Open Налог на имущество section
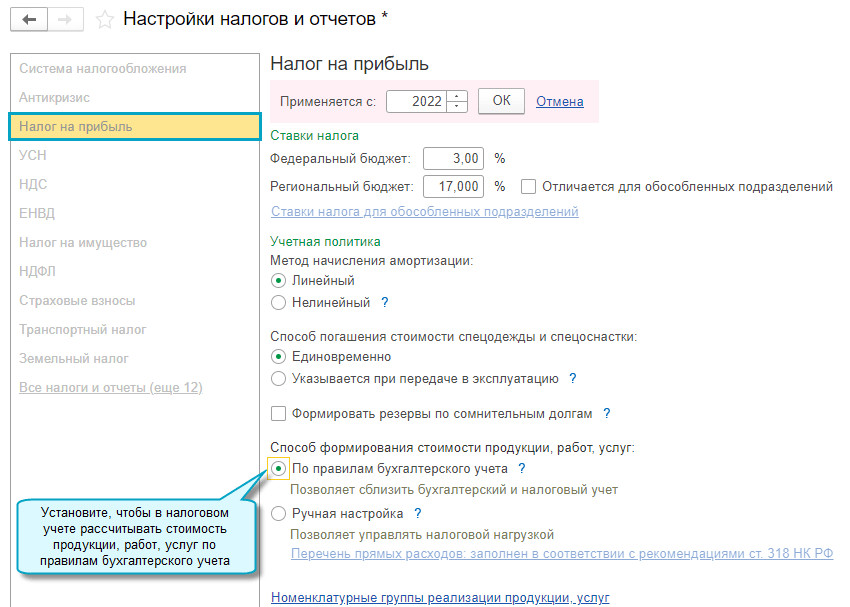Image resolution: width=850 pixels, height=607 pixels. coord(83,242)
